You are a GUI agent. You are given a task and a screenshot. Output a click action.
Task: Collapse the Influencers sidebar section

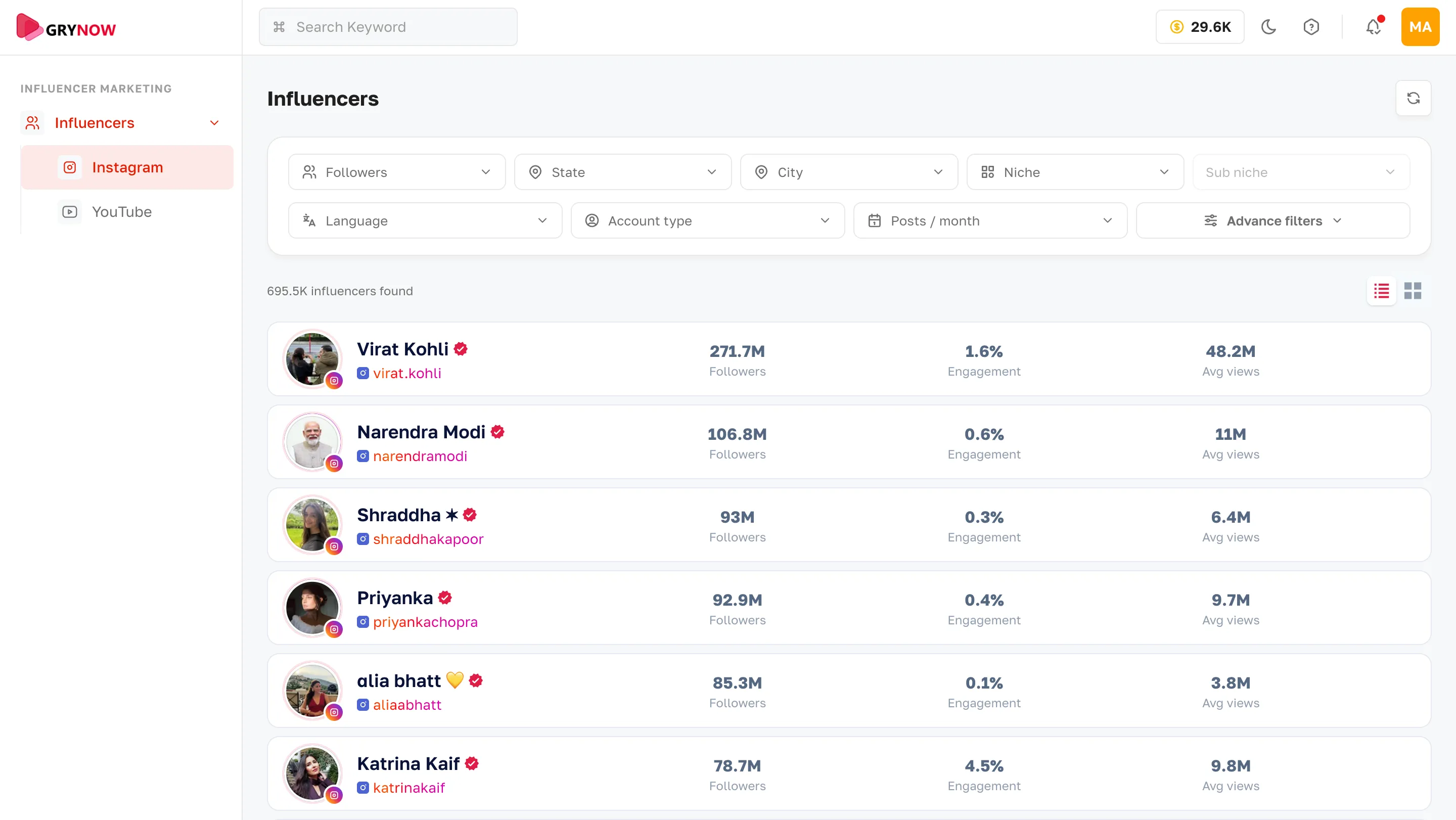214,123
